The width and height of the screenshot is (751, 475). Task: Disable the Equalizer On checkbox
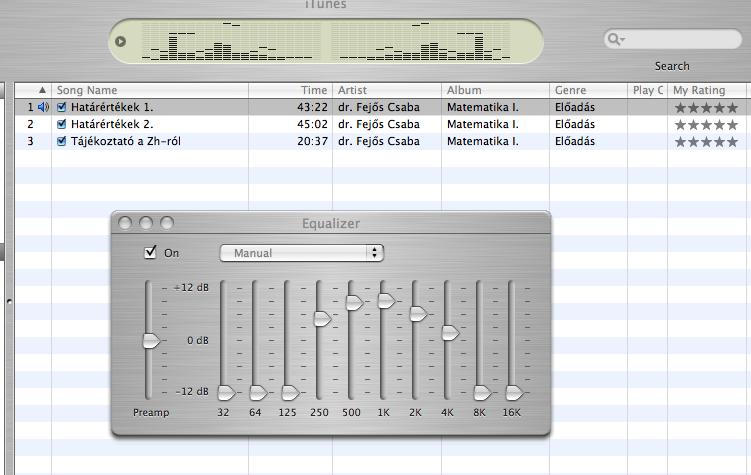click(x=150, y=252)
